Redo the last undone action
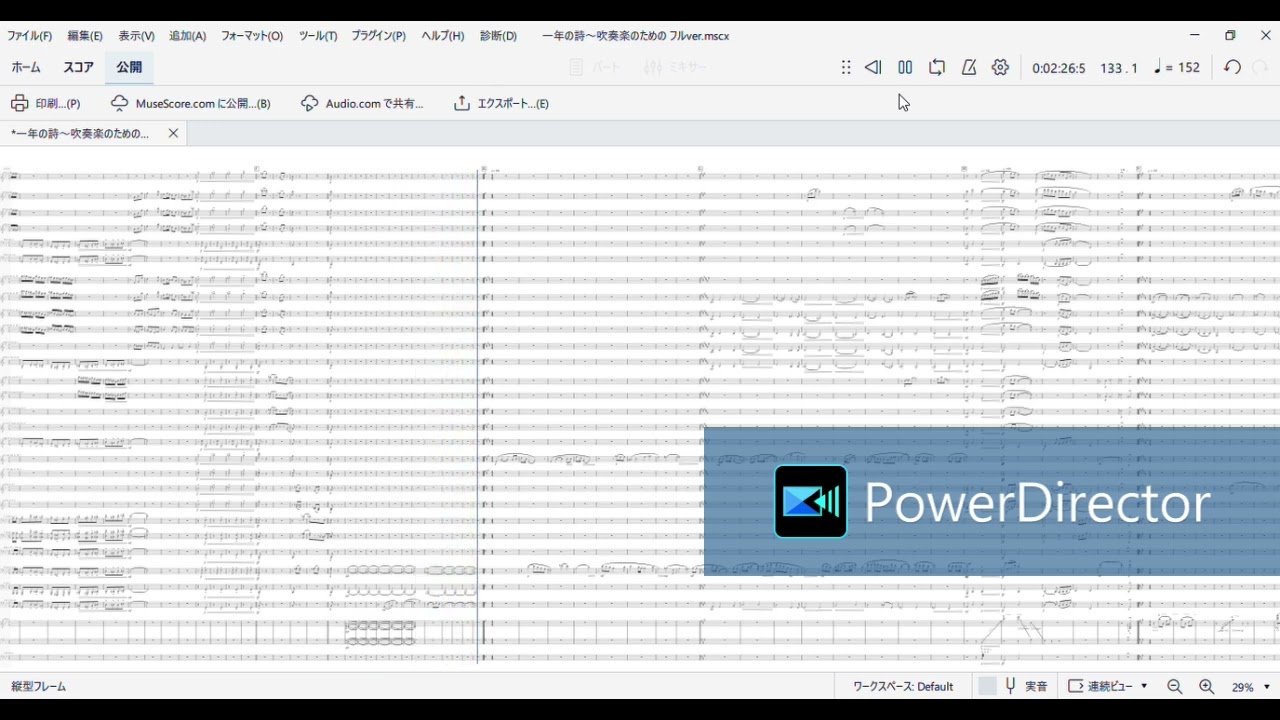 (x=1261, y=68)
